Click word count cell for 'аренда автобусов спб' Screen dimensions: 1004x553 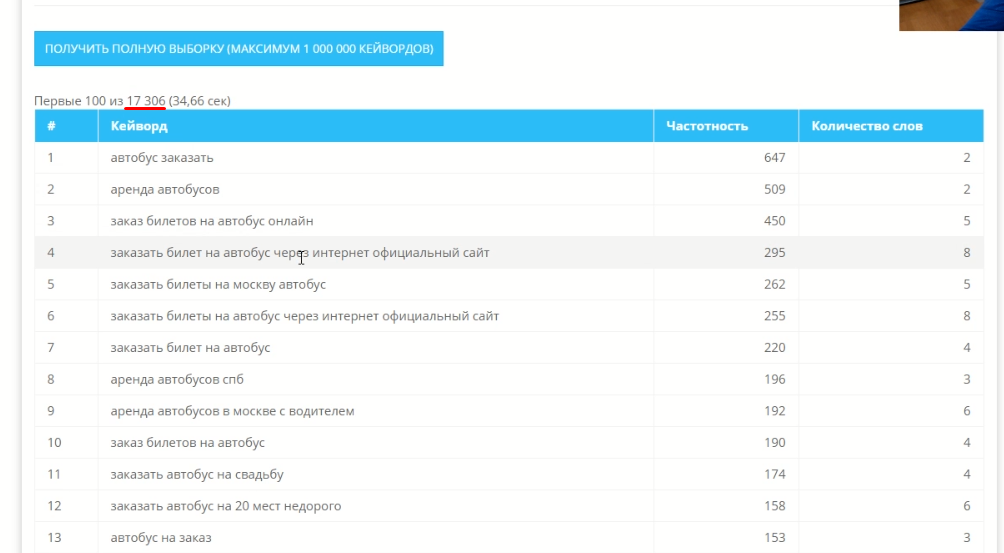pyautogui.click(x=891, y=380)
